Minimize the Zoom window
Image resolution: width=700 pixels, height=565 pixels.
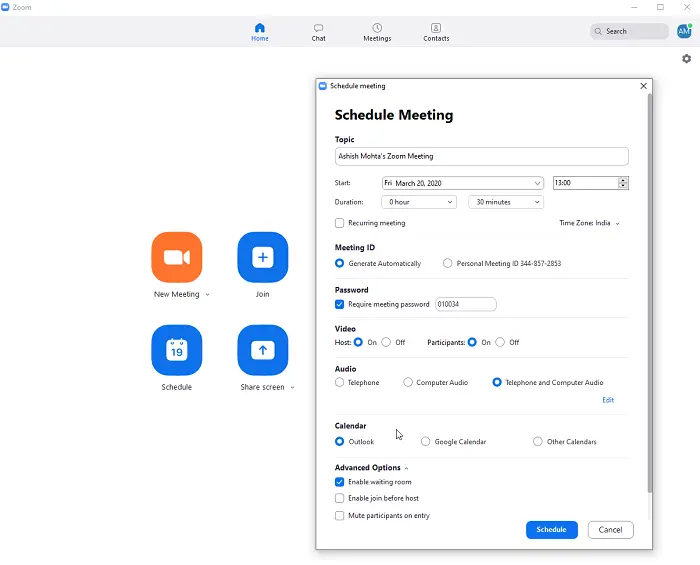pyautogui.click(x=634, y=7)
